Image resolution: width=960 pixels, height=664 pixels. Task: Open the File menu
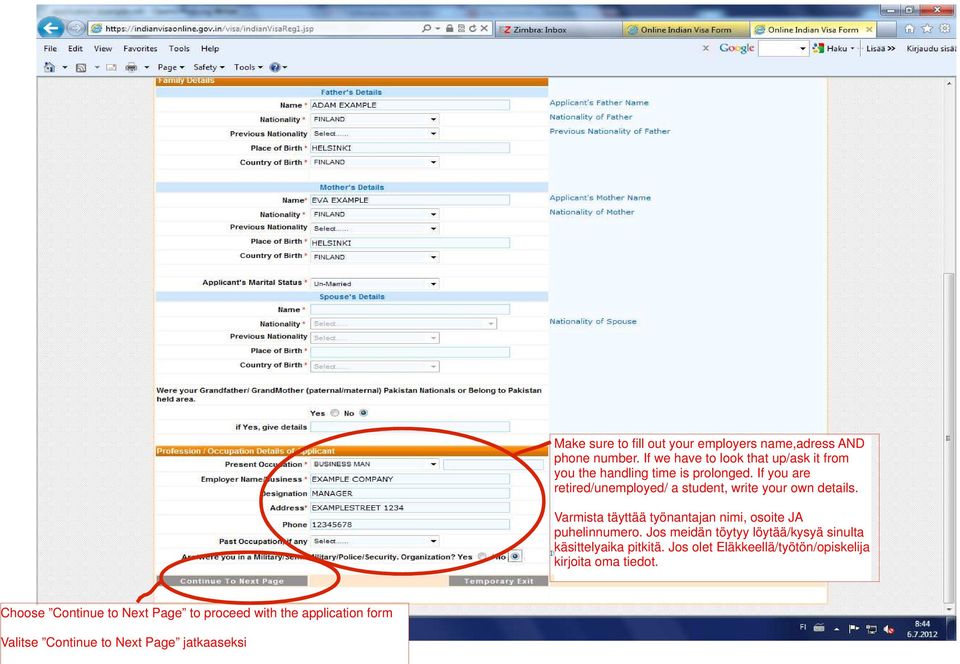tap(50, 48)
